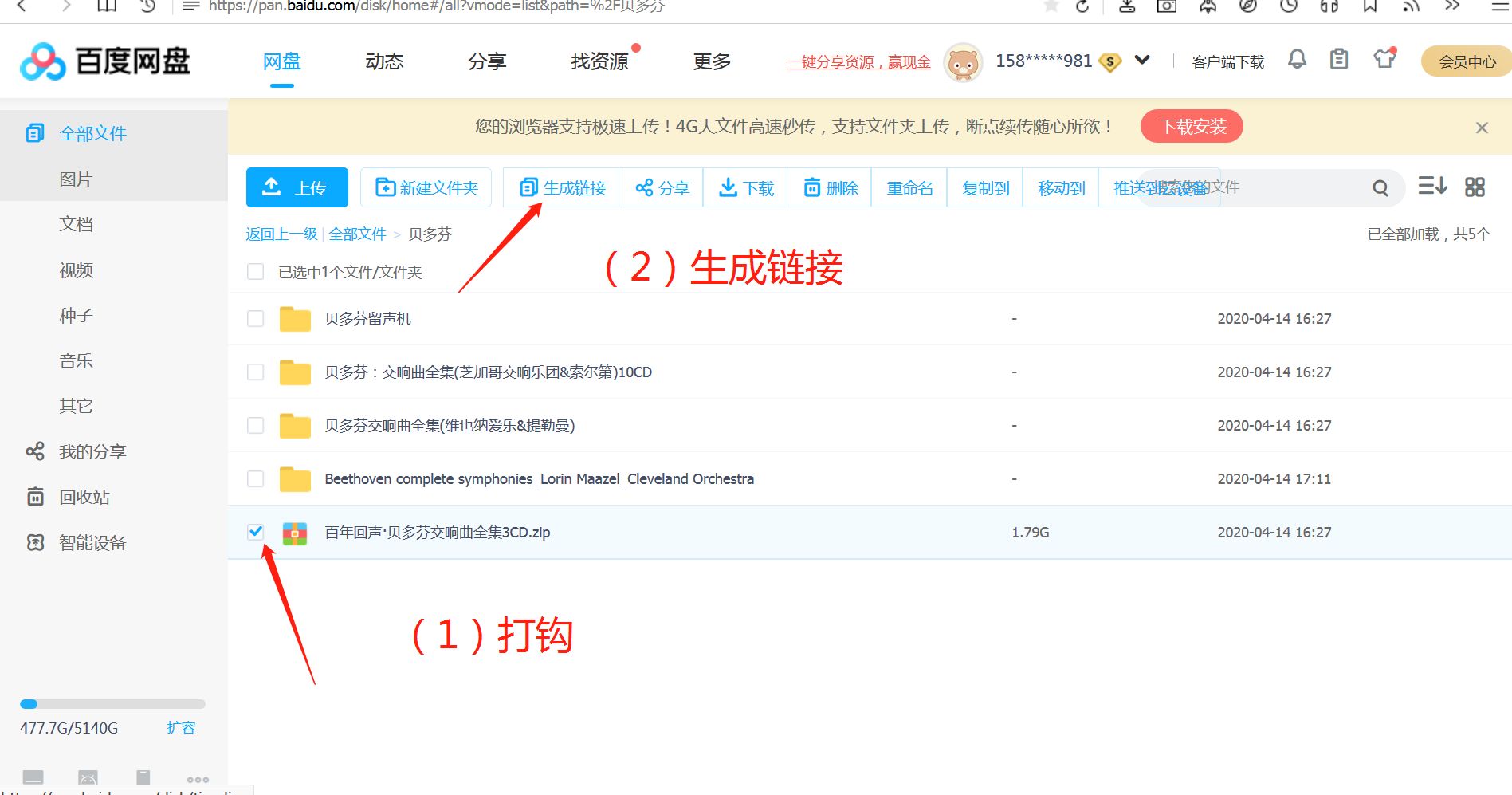Click the Baidu Netdisk logo
The height and width of the screenshot is (795, 1512).
pyautogui.click(x=105, y=61)
